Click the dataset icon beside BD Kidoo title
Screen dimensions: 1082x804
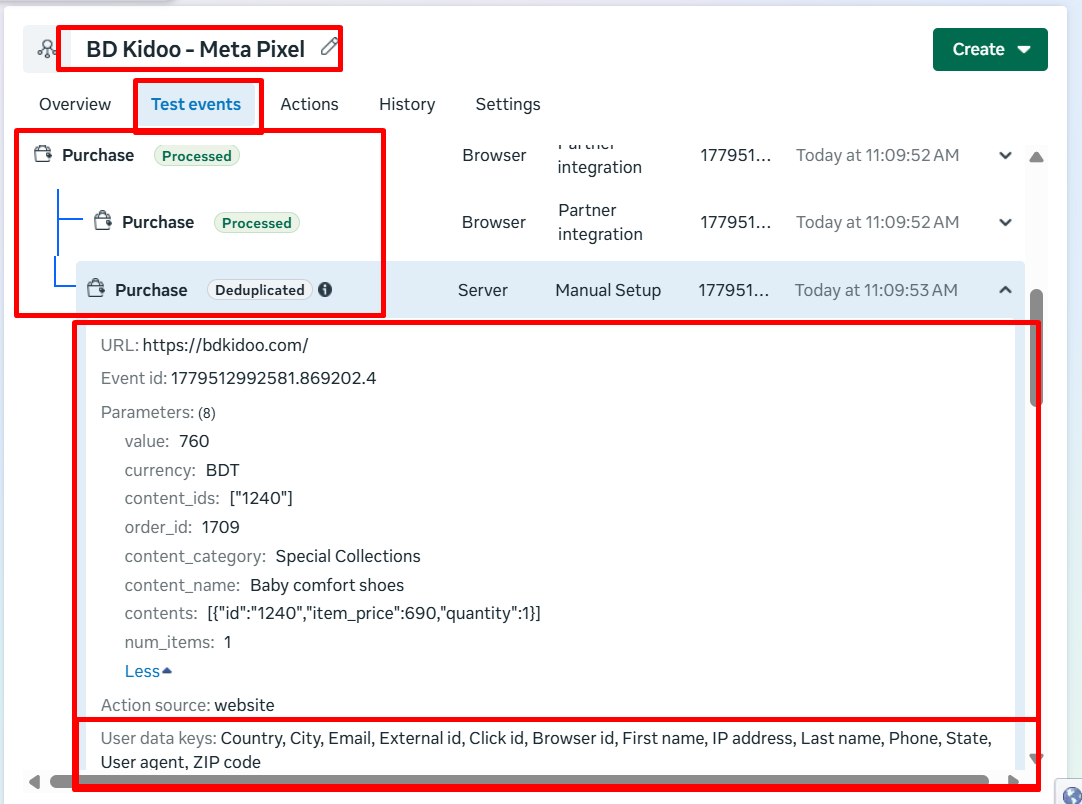tap(46, 49)
